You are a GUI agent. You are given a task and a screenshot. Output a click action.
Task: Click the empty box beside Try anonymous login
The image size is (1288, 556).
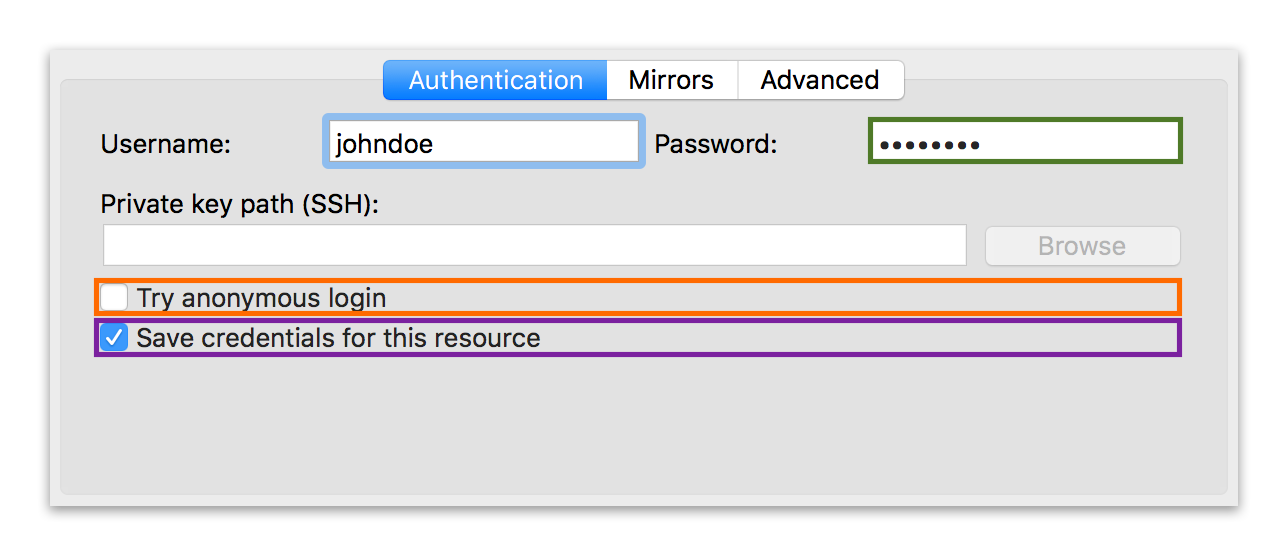coord(115,297)
